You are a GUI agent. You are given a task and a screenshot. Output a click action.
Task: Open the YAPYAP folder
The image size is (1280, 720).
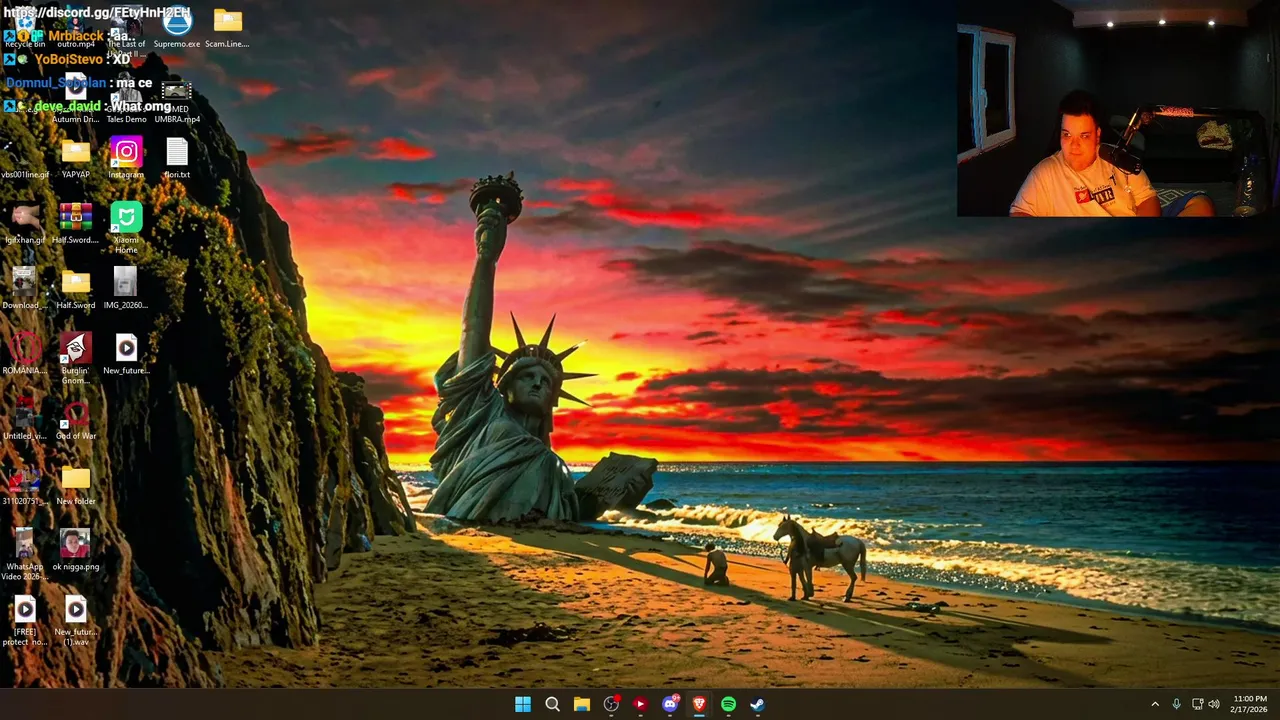76,158
